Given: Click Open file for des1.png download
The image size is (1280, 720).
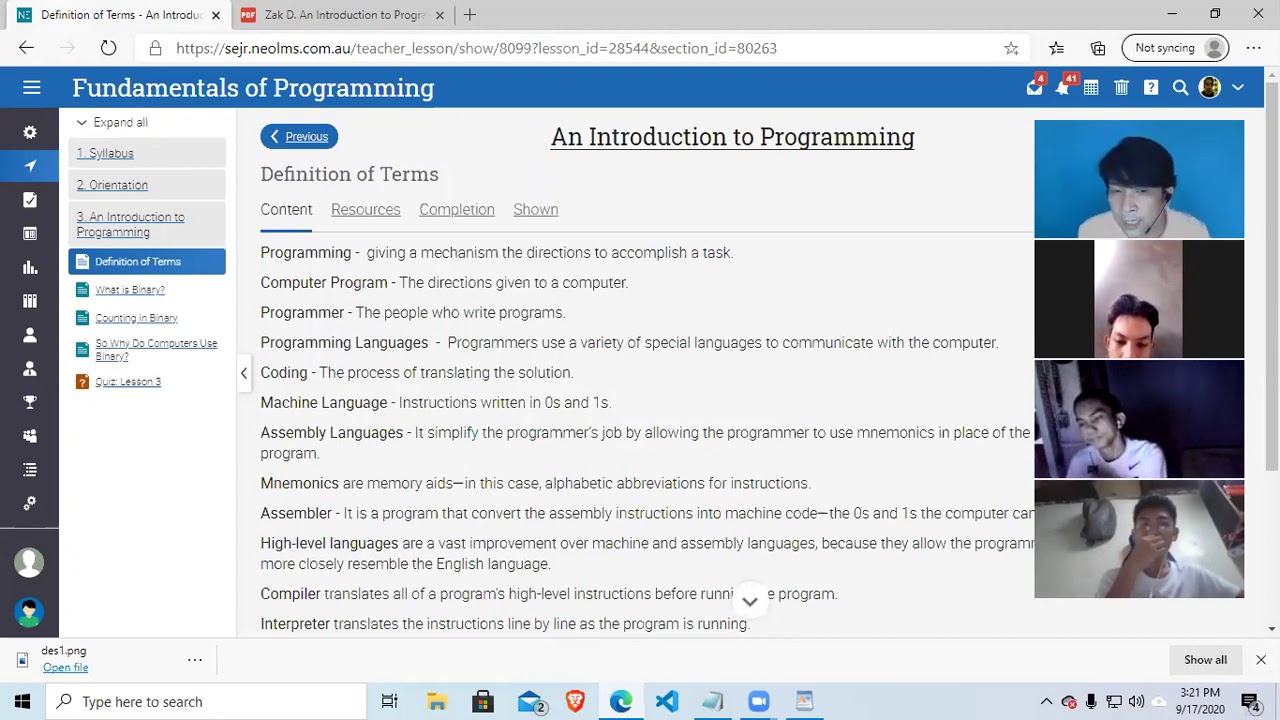Looking at the screenshot, I should [65, 668].
